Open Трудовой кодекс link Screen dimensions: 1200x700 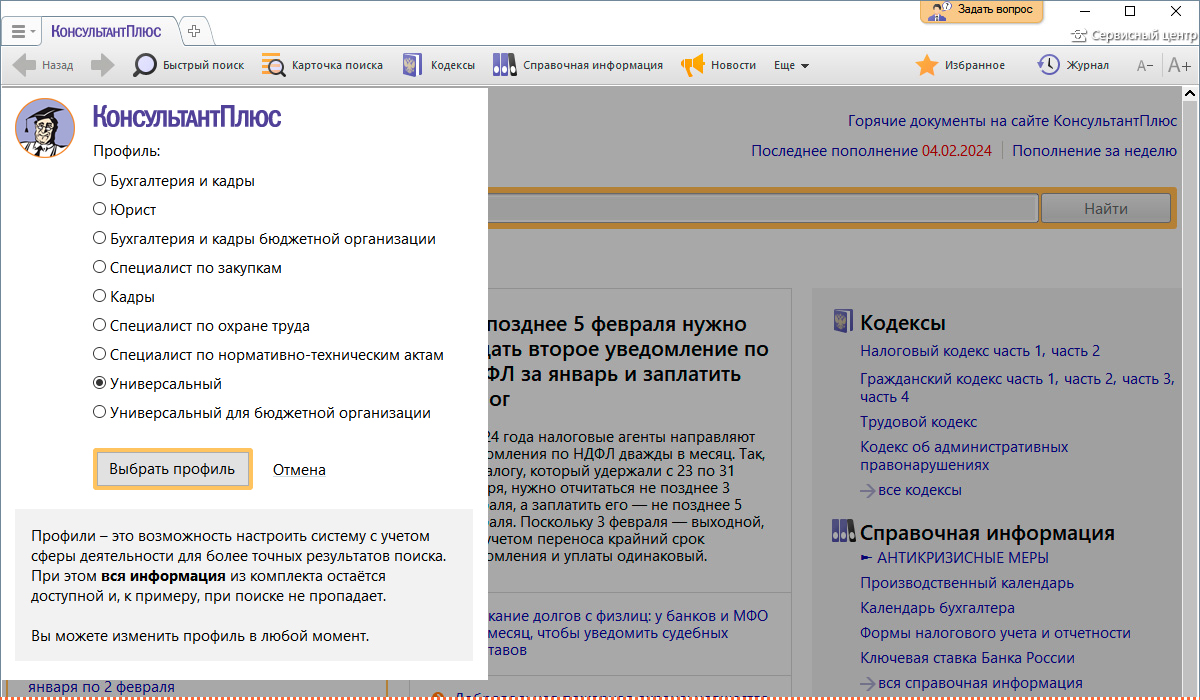tap(919, 422)
